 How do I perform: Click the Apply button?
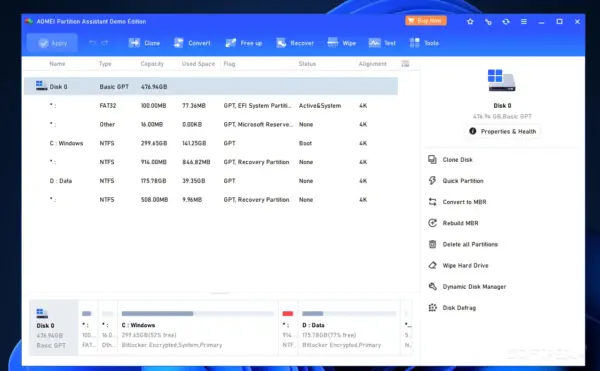(52, 43)
